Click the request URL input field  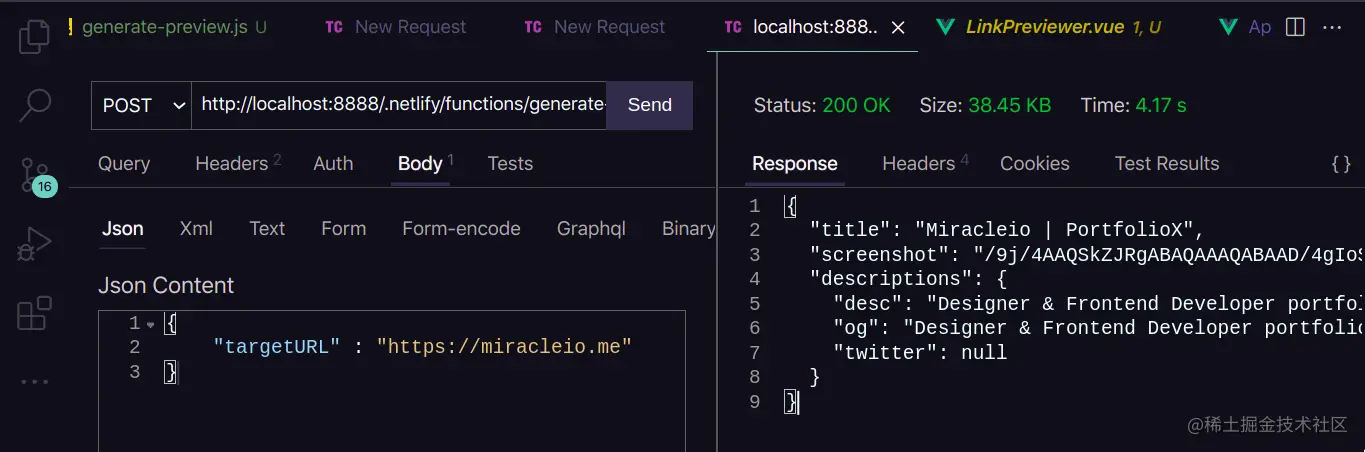400,105
